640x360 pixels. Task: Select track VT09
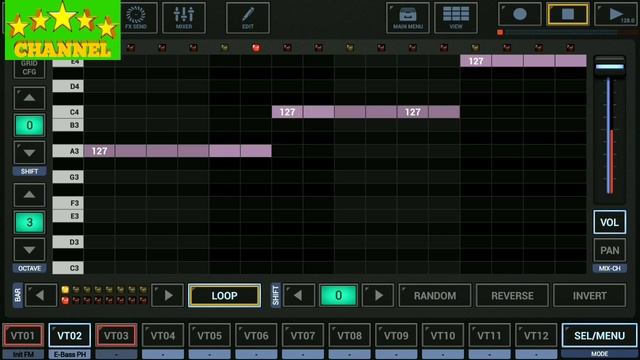tap(396, 336)
